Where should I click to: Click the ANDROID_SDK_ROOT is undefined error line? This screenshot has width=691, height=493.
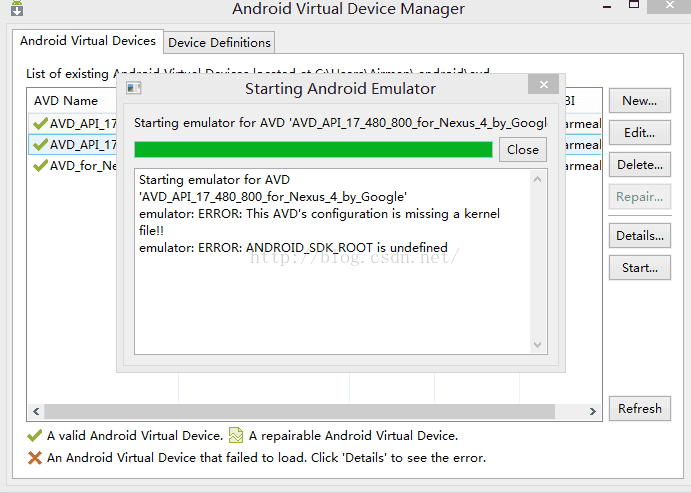pos(293,248)
